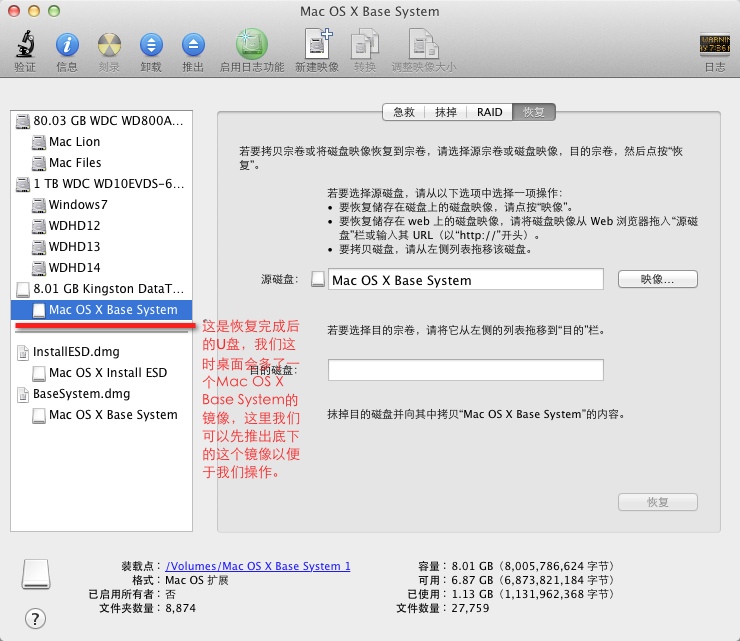Select the WDHD12 volume
The image size is (740, 641).
coord(101,226)
